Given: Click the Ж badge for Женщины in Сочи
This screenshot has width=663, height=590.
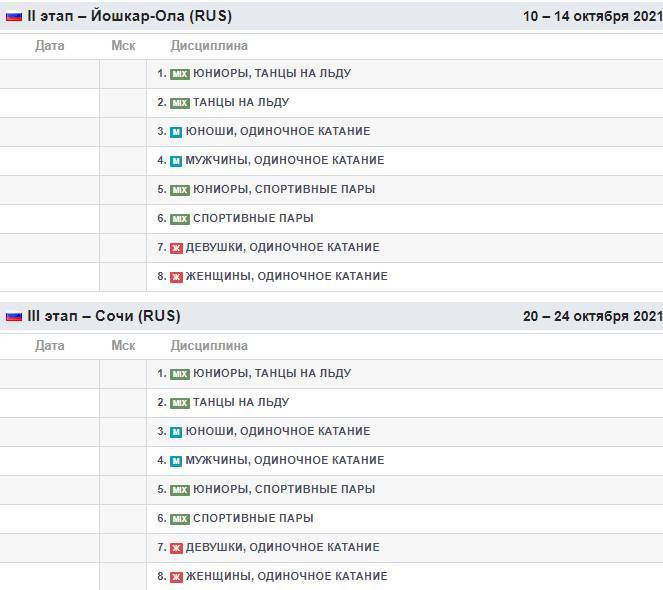Looking at the screenshot, I should [x=176, y=577].
